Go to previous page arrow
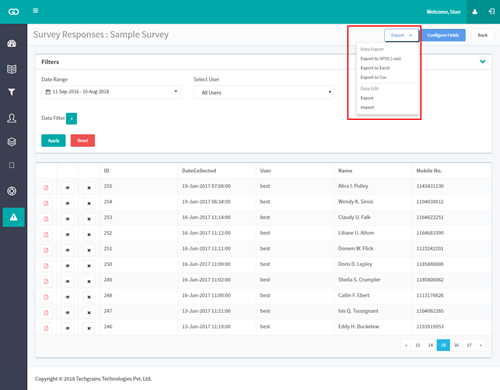500x390 pixels. pos(406,345)
